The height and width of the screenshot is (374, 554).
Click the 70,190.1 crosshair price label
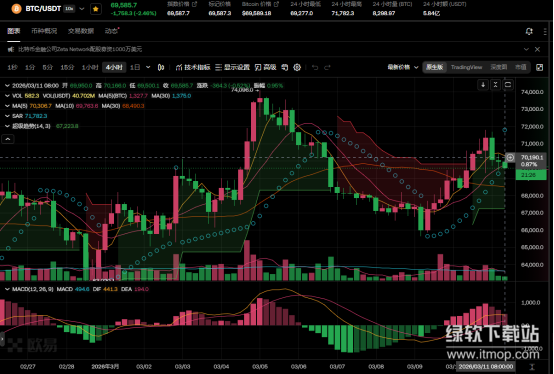tap(531, 157)
